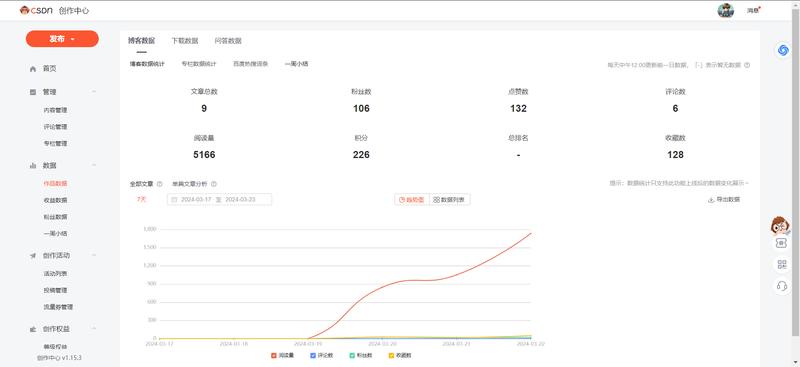
Task: Select the 博客数据统计 sub-tab
Action: pyautogui.click(x=147, y=64)
